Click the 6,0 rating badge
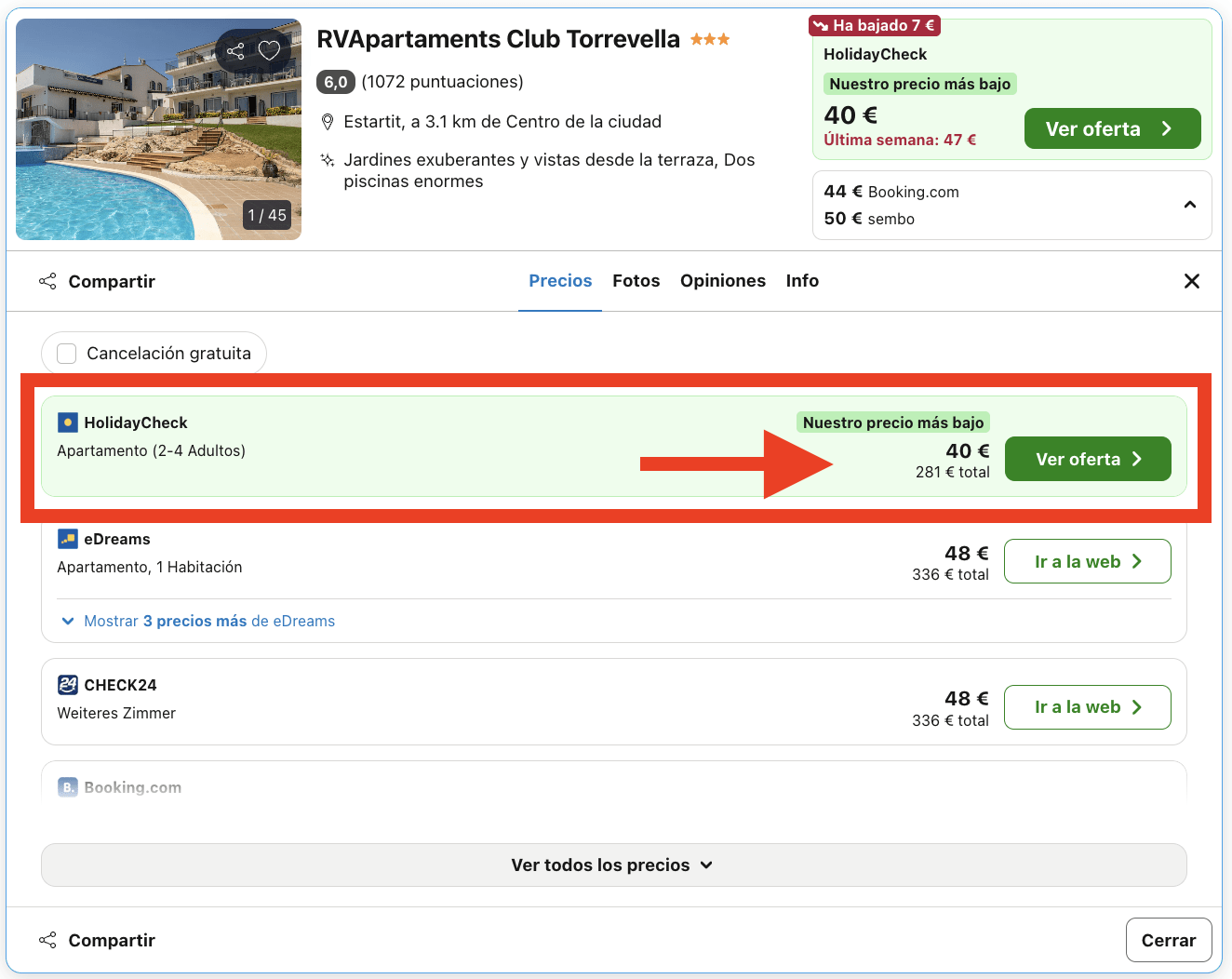 pos(335,82)
